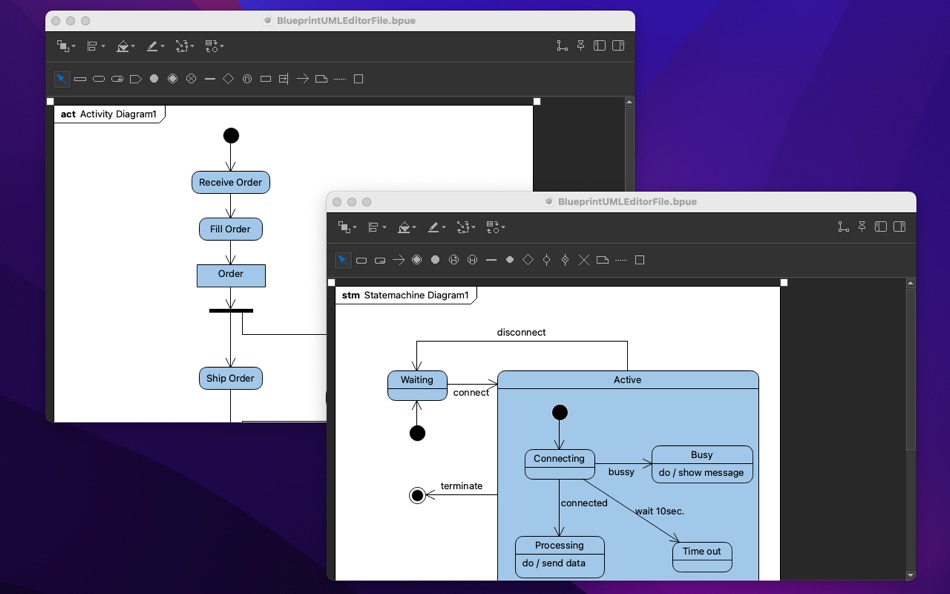This screenshot has width=950, height=594.
Task: Pick the control flow arrow tool in Activity window
Action: click(x=302, y=79)
